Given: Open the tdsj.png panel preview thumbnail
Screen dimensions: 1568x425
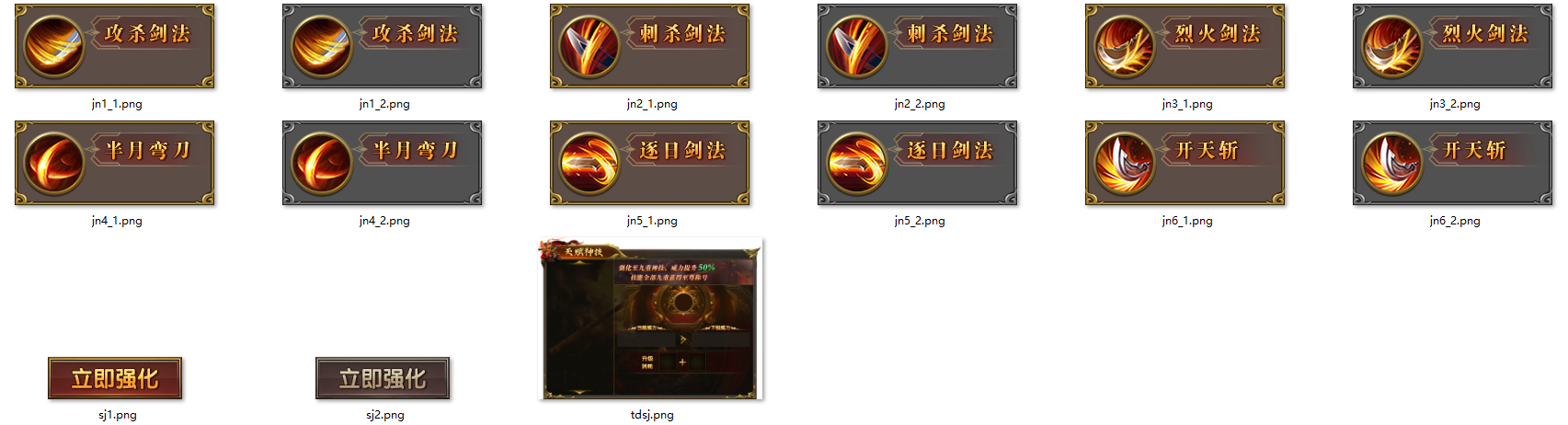Looking at the screenshot, I should pos(651,319).
